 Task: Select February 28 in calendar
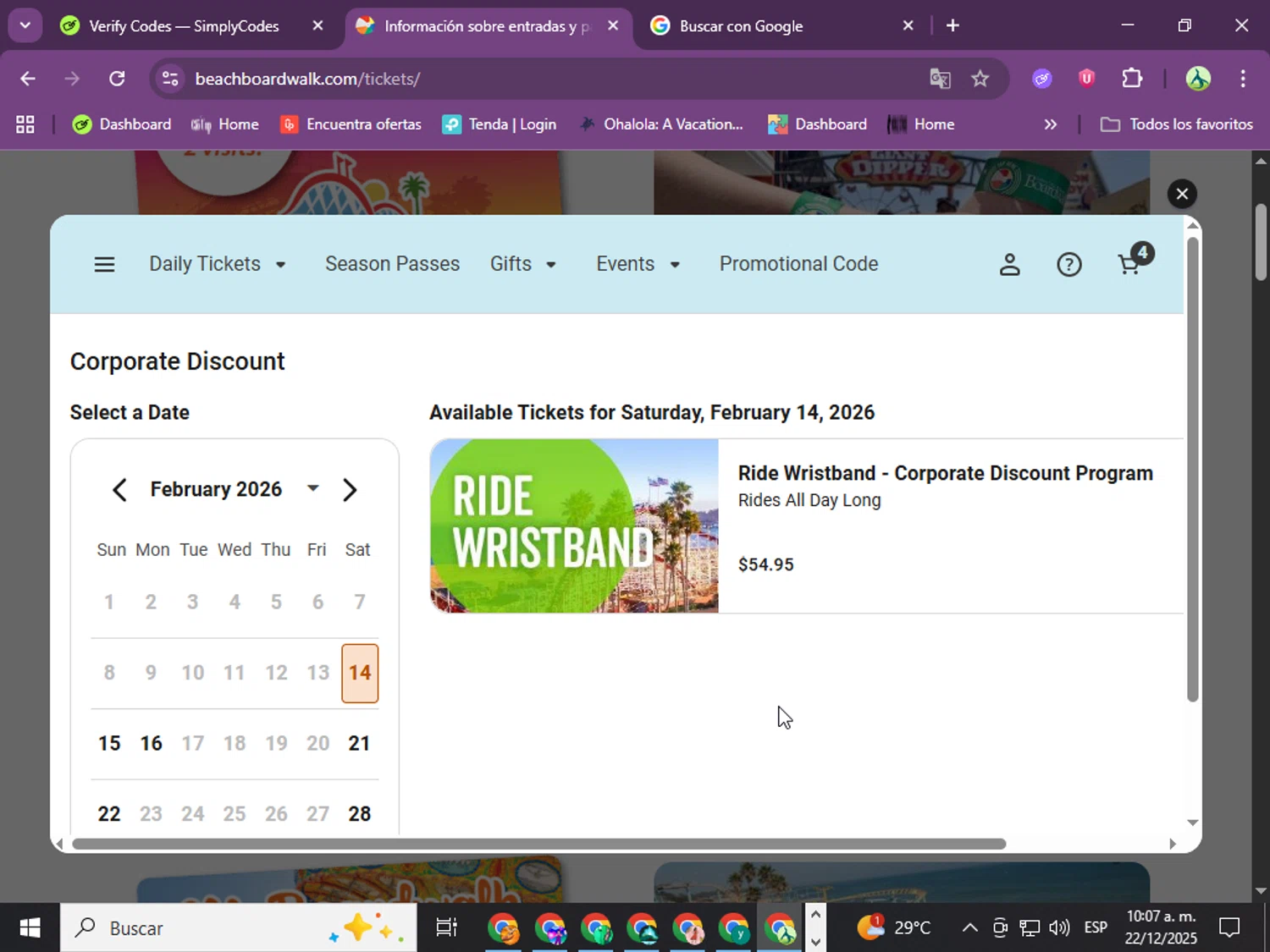(360, 814)
